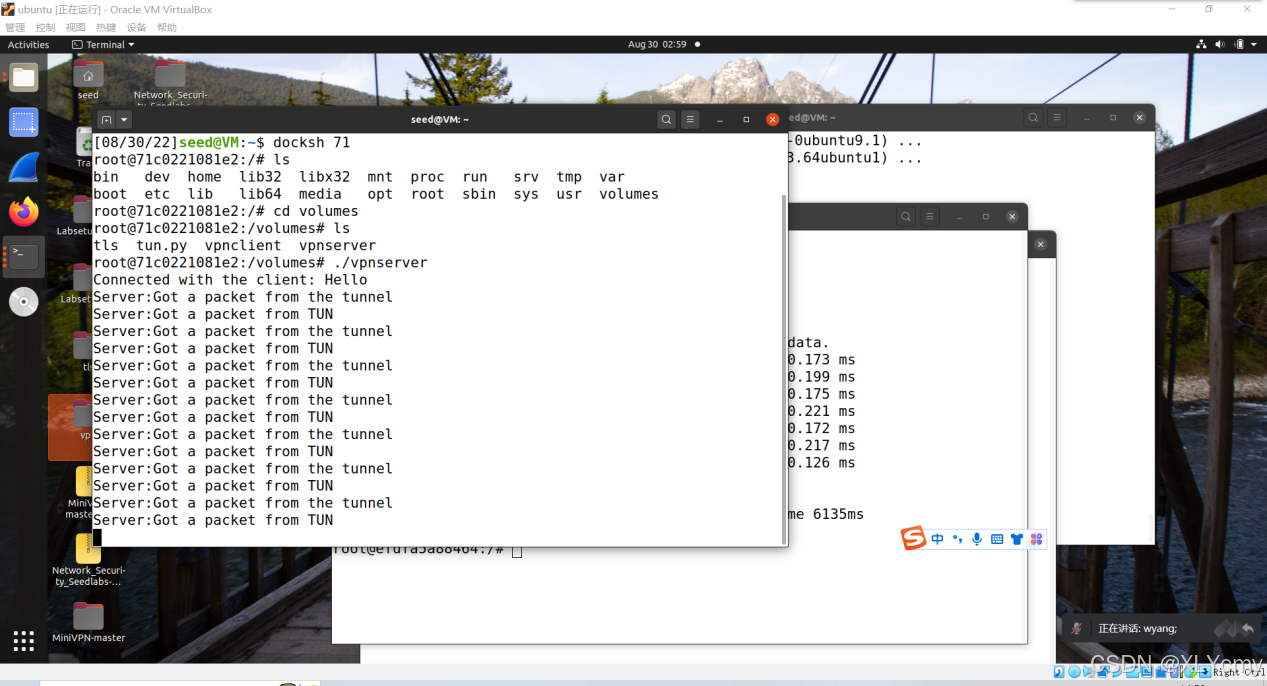Open the terminal hamburger preferences menu
This screenshot has height=686, width=1267.
coord(690,118)
